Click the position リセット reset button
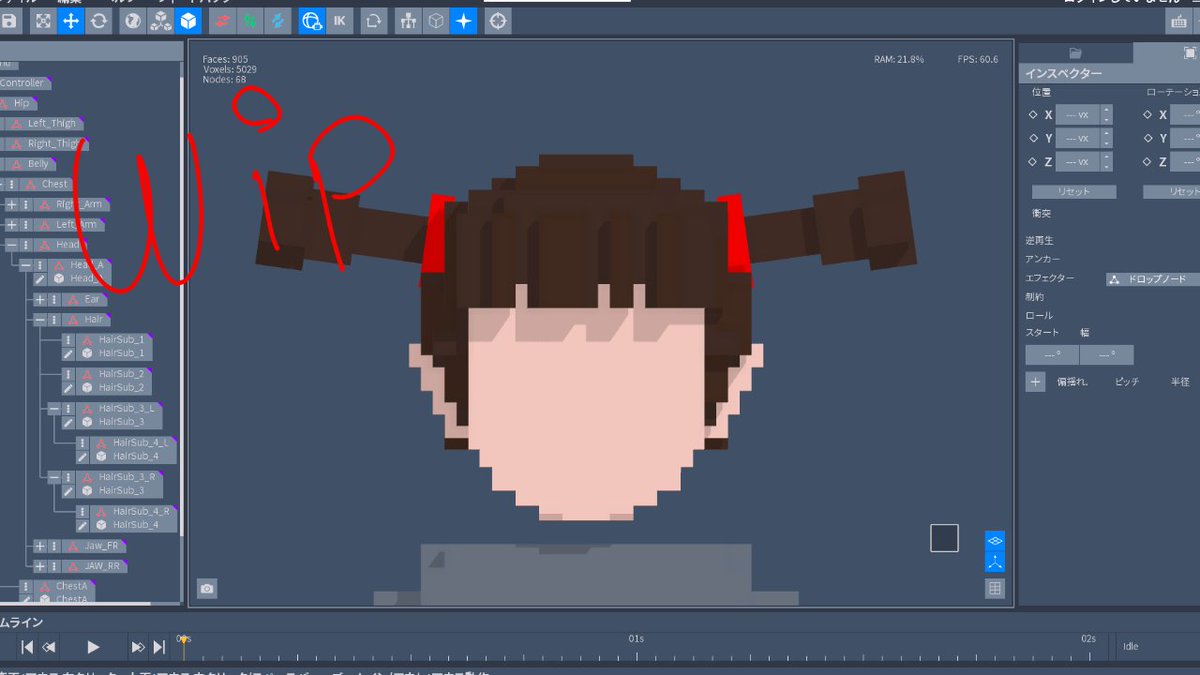This screenshot has height=675, width=1200. pos(1074,191)
